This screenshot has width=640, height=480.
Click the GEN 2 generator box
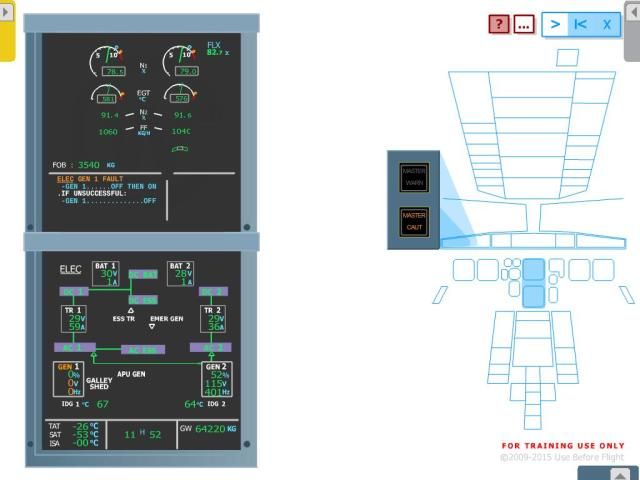coord(216,380)
